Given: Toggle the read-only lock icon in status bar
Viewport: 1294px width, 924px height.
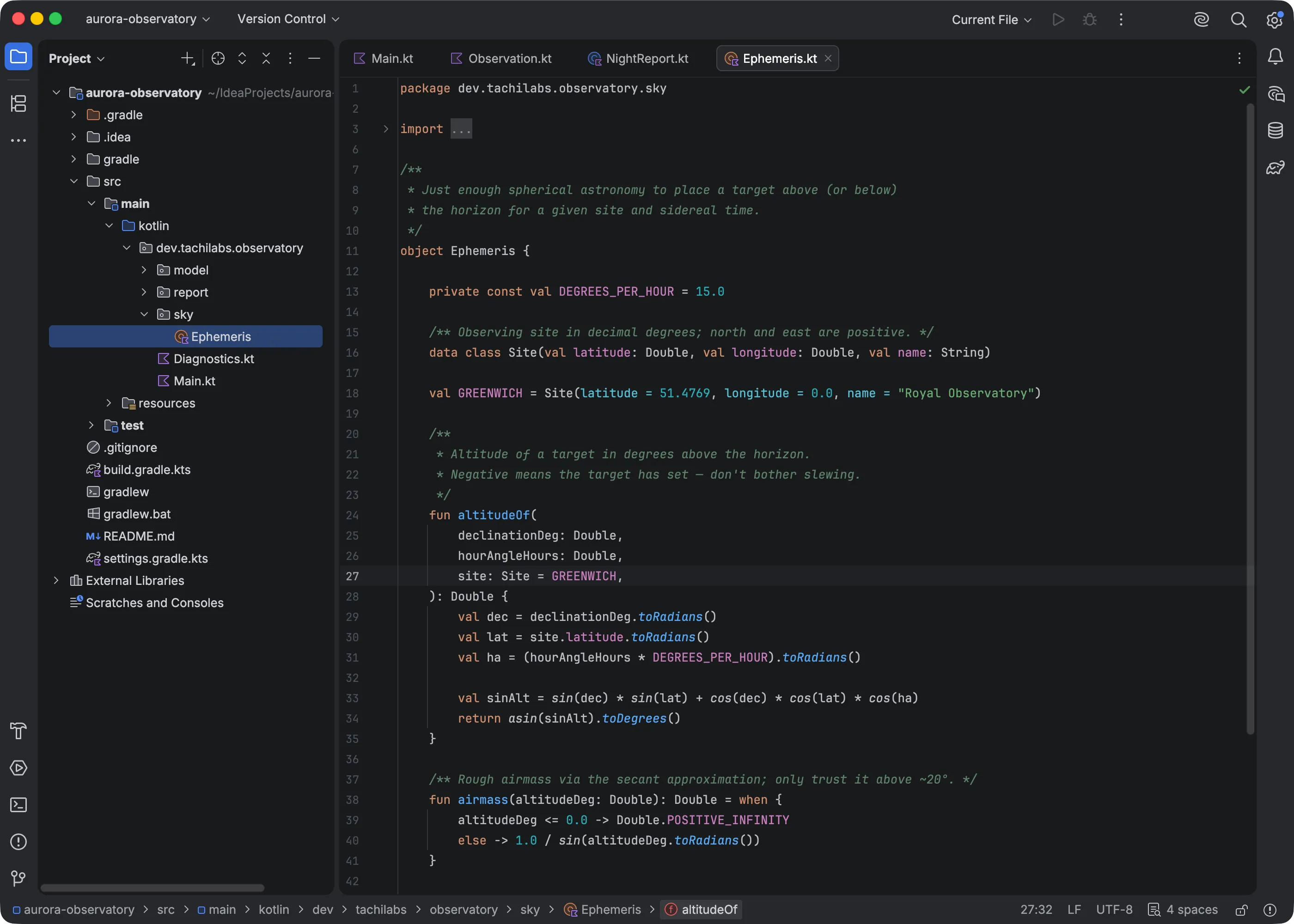Looking at the screenshot, I should point(1242,910).
